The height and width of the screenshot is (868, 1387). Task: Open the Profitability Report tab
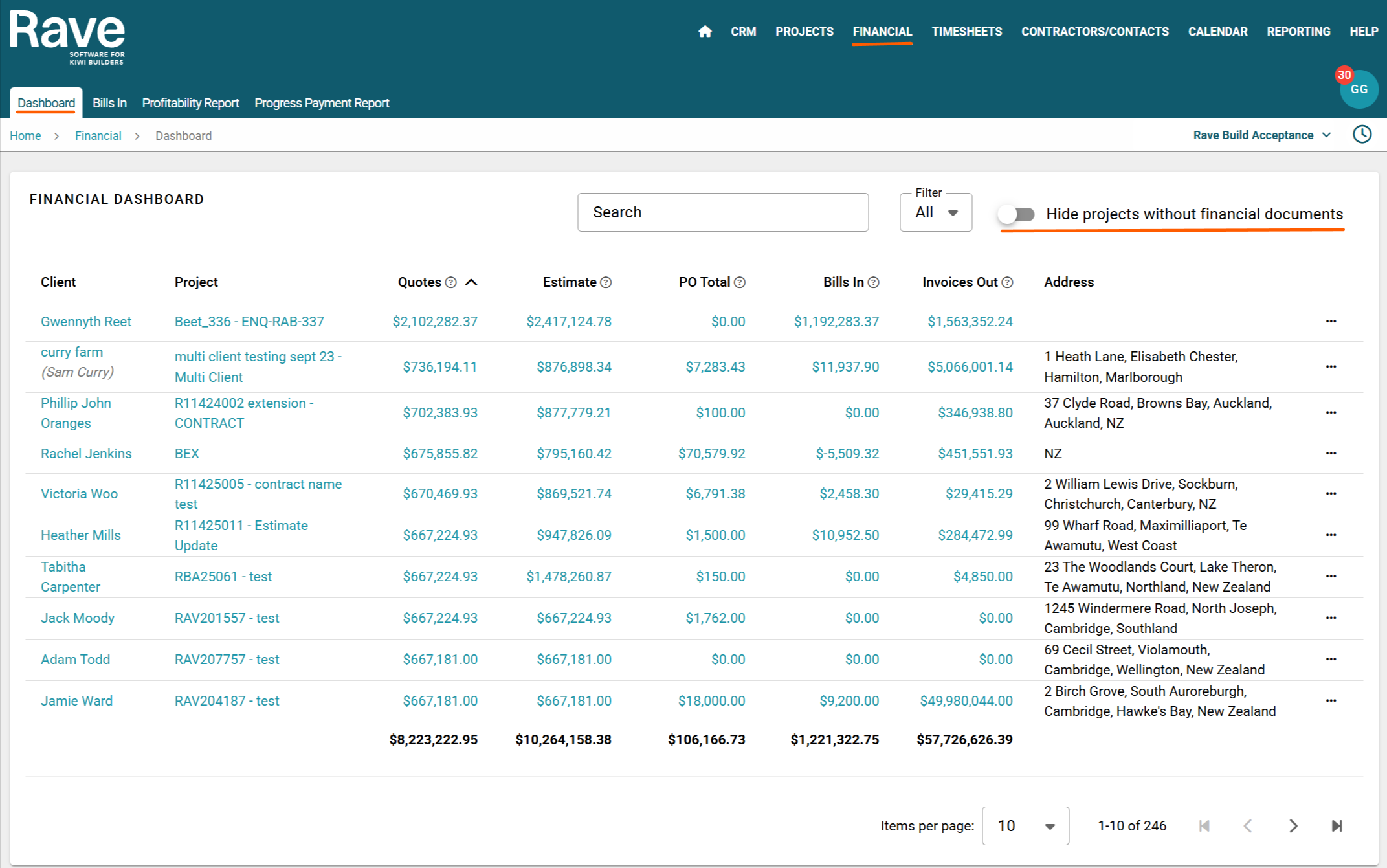pos(190,103)
